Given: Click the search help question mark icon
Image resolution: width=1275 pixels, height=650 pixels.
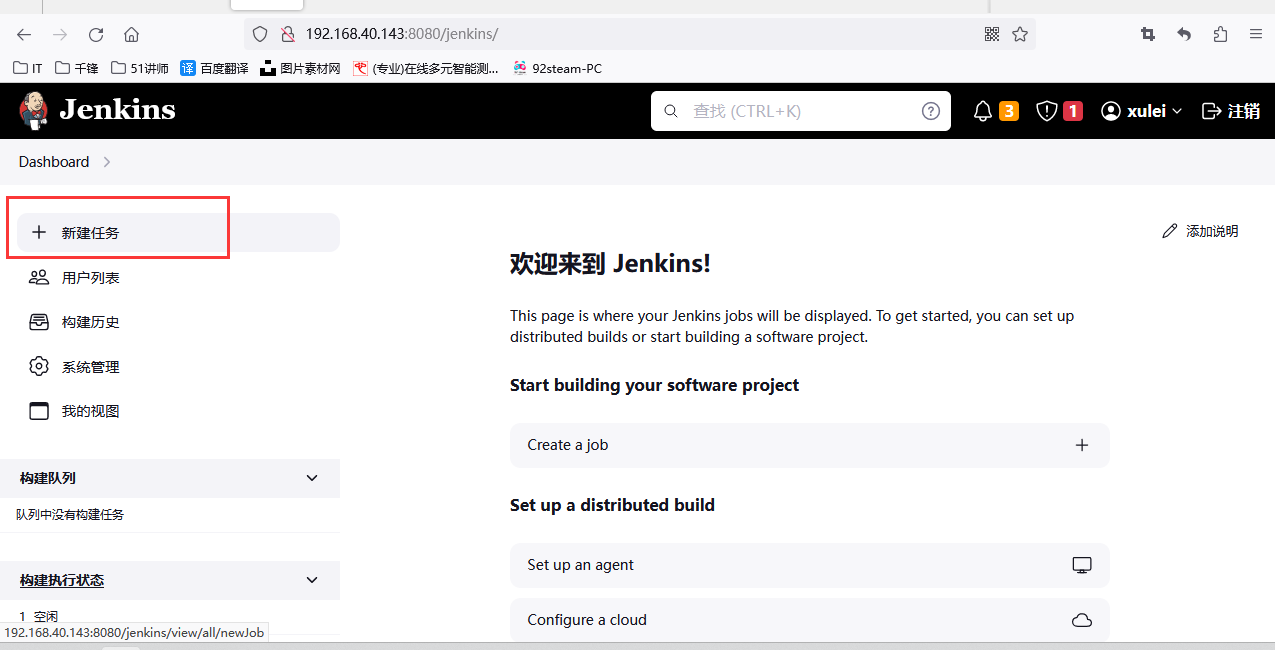Looking at the screenshot, I should tap(931, 111).
